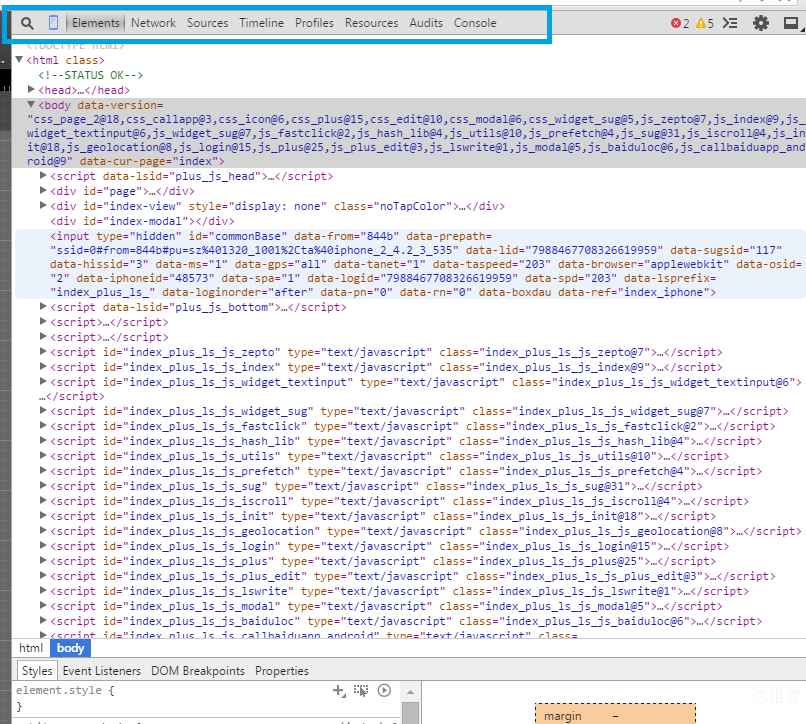The height and width of the screenshot is (724, 806).
Task: Expand the index_plus_ls_js_hash_lib script
Action: click(x=43, y=440)
